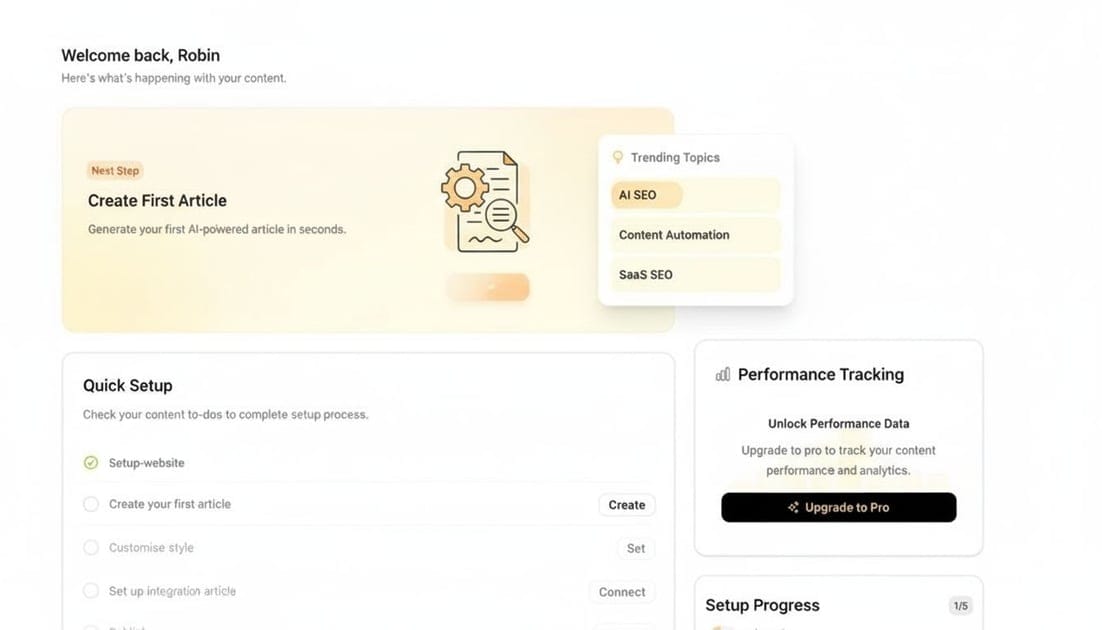Click Connect for Set up integration article
This screenshot has width=1102, height=630.
pyautogui.click(x=621, y=592)
